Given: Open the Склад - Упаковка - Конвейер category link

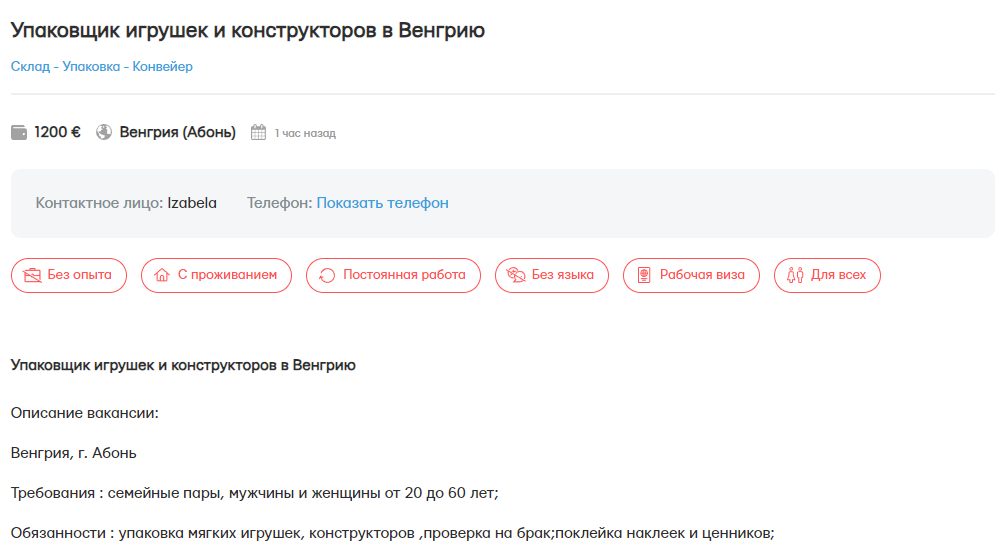Looking at the screenshot, I should tap(102, 67).
